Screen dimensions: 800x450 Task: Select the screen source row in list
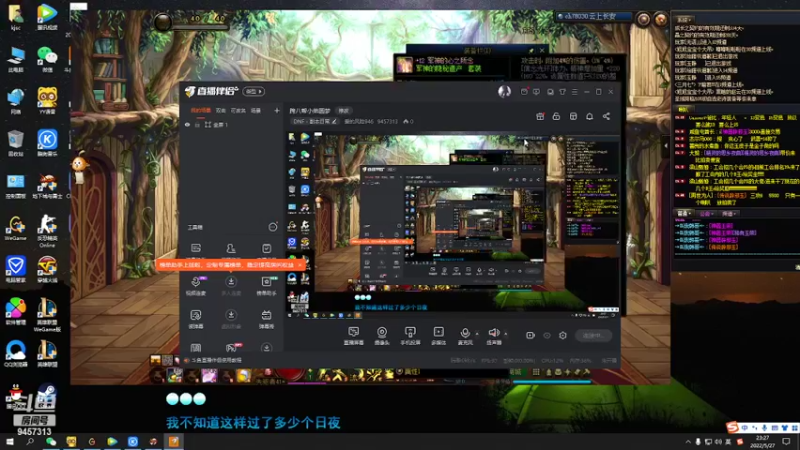(x=232, y=125)
